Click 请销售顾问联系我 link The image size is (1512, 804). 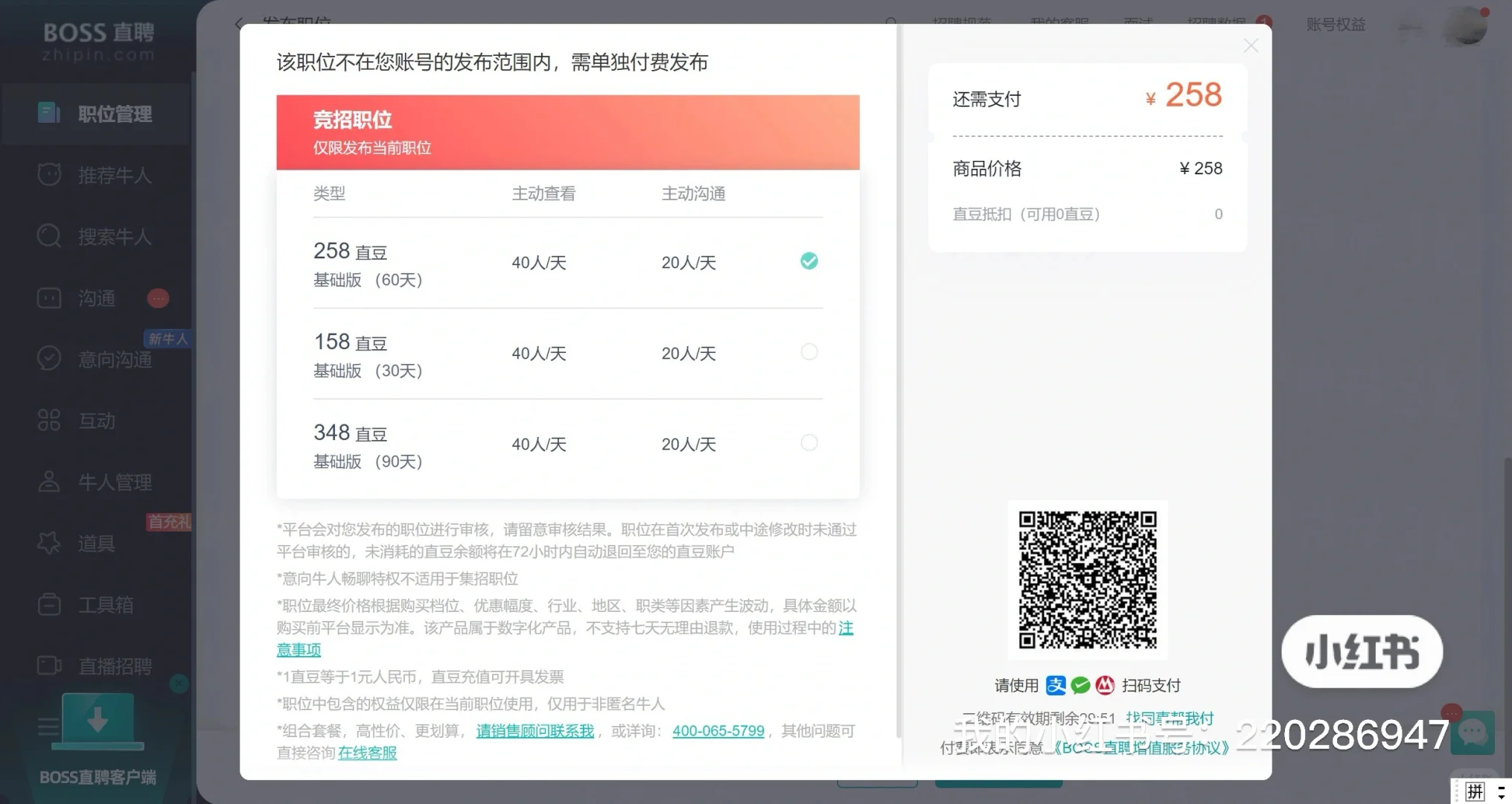[x=535, y=730]
